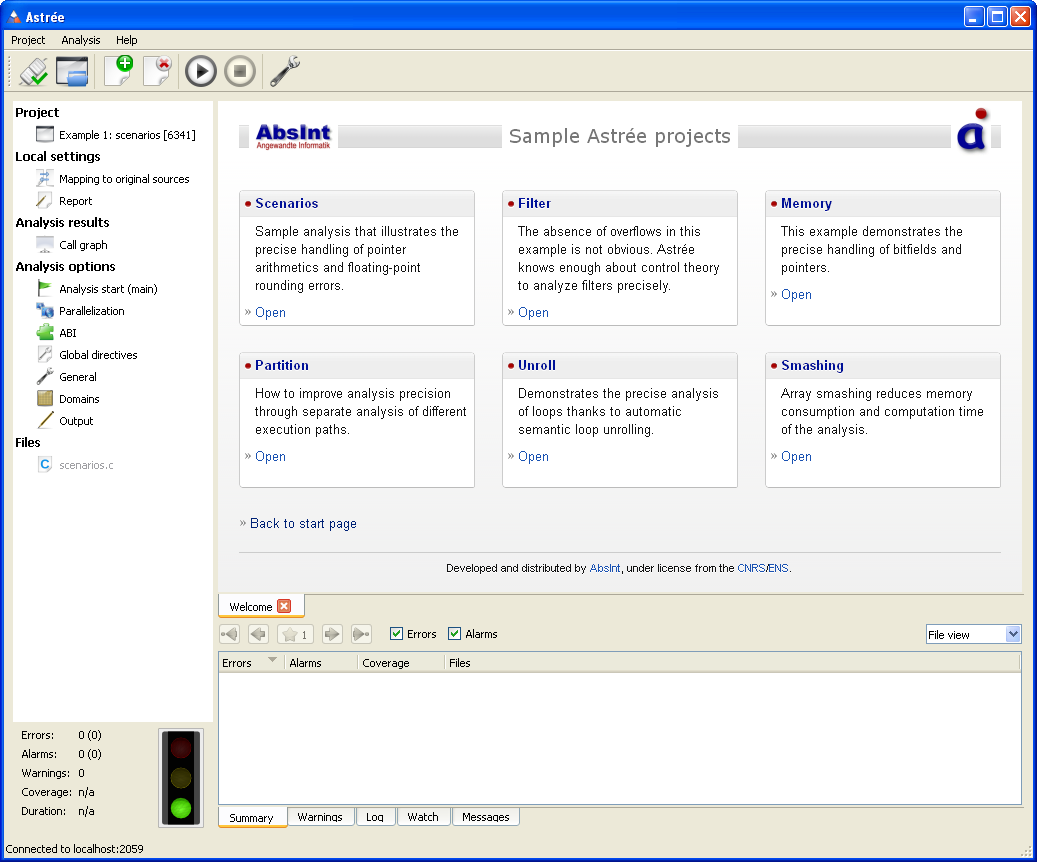Toggle the Errors checkbox
Image resolution: width=1037 pixels, height=862 pixels.
click(396, 634)
